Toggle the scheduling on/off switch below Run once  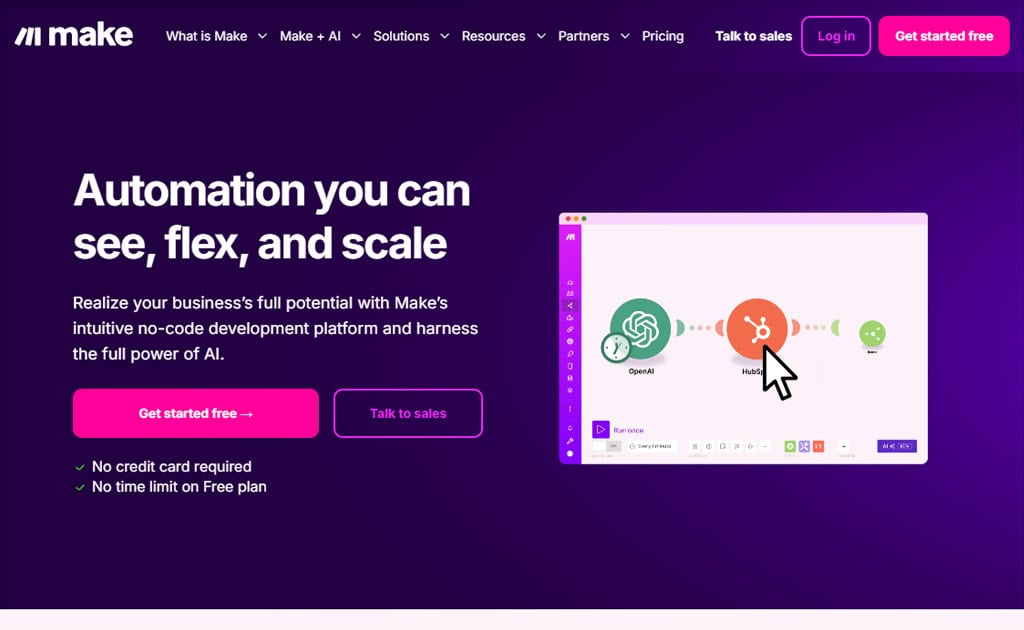point(606,446)
